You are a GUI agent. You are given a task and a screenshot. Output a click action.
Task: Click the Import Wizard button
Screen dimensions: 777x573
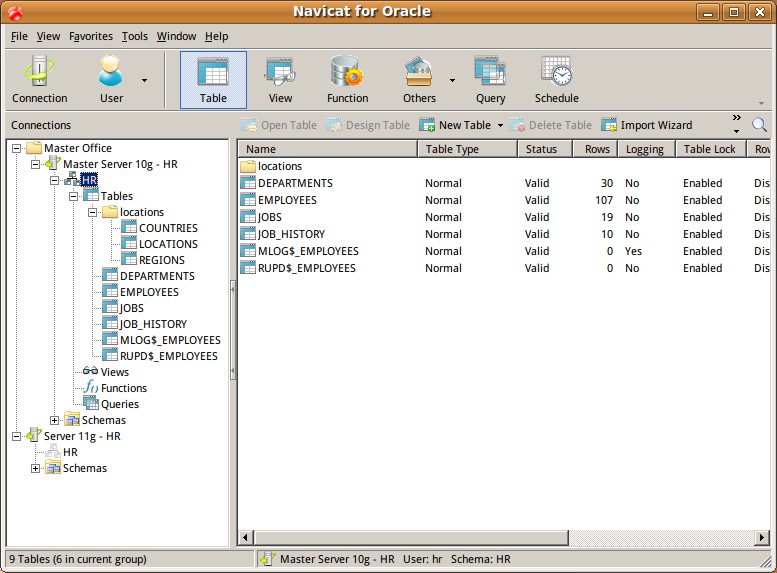(x=647, y=125)
